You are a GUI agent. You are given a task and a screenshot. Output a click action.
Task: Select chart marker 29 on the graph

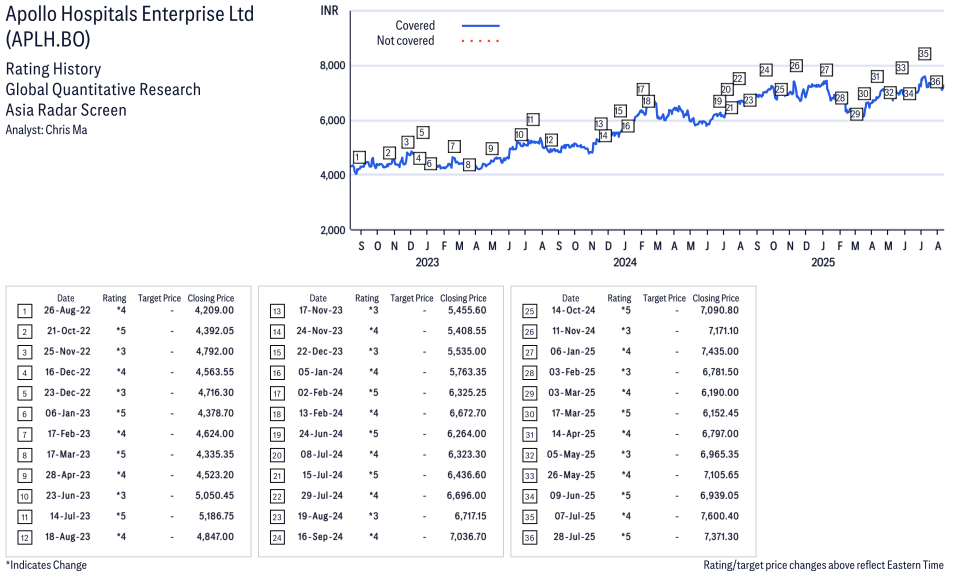click(x=856, y=114)
